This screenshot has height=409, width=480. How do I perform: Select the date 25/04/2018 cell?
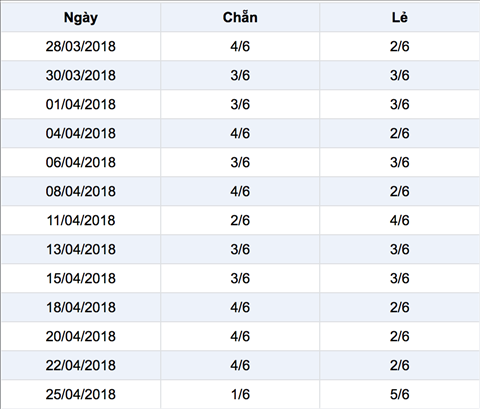[x=81, y=394]
